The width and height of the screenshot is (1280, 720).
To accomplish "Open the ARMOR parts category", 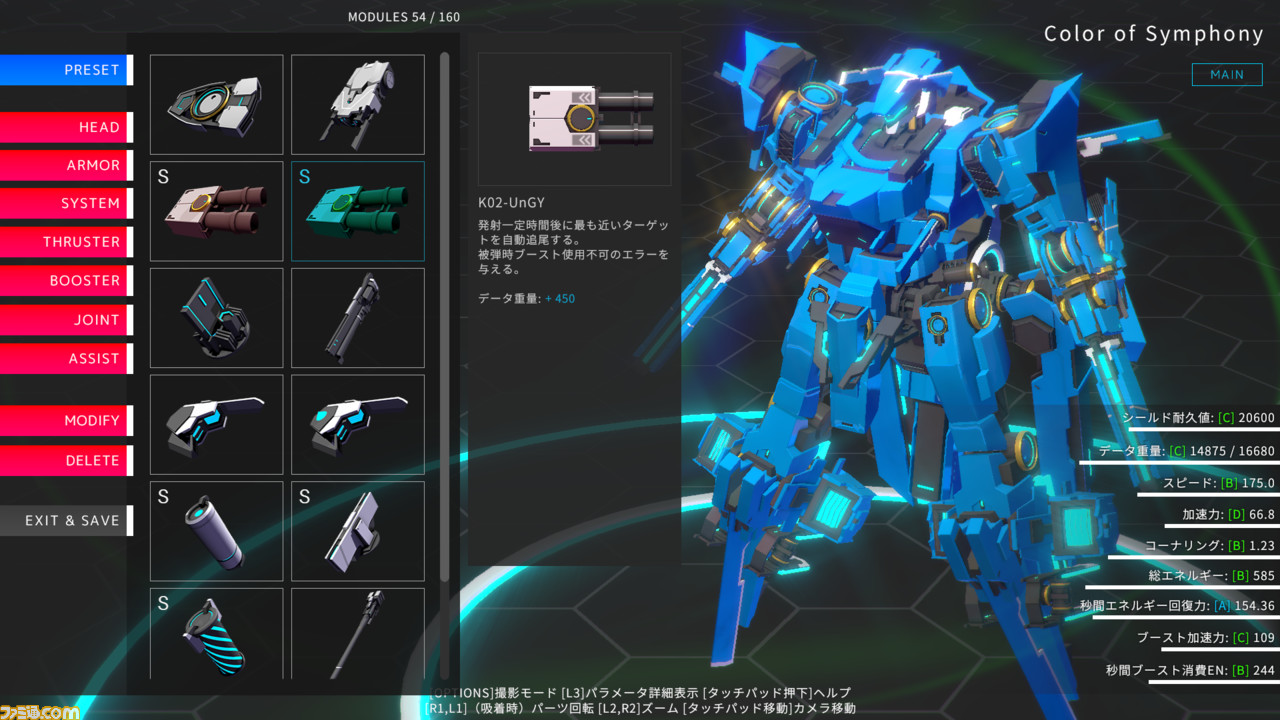I will point(66,165).
